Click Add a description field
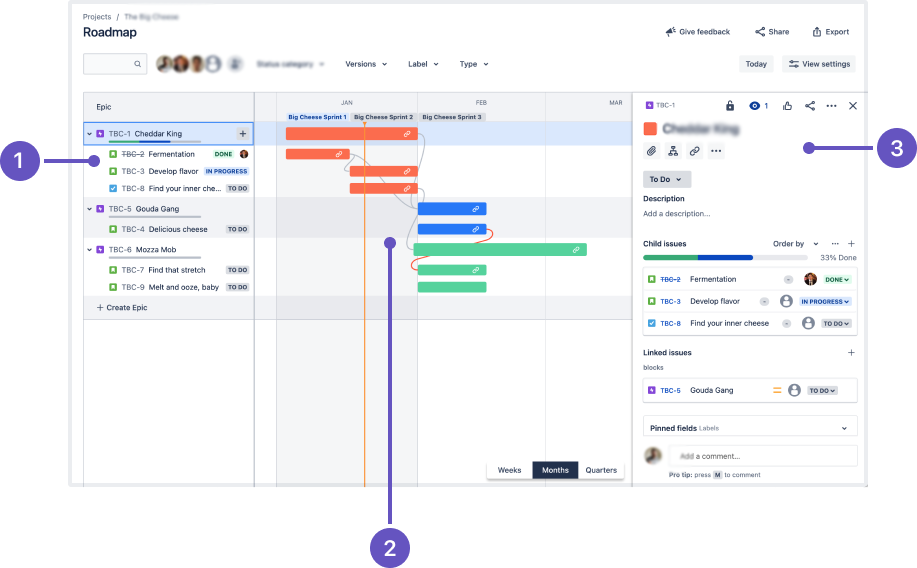 pyautogui.click(x=677, y=214)
